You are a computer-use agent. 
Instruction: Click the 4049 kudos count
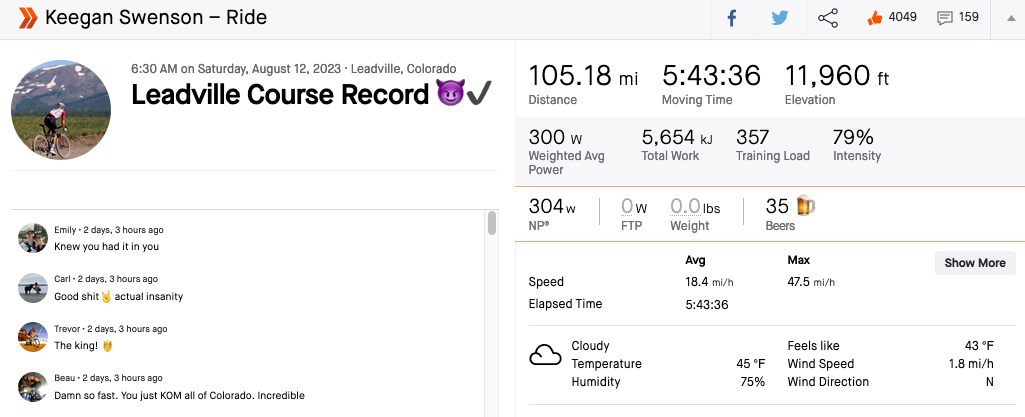click(903, 18)
